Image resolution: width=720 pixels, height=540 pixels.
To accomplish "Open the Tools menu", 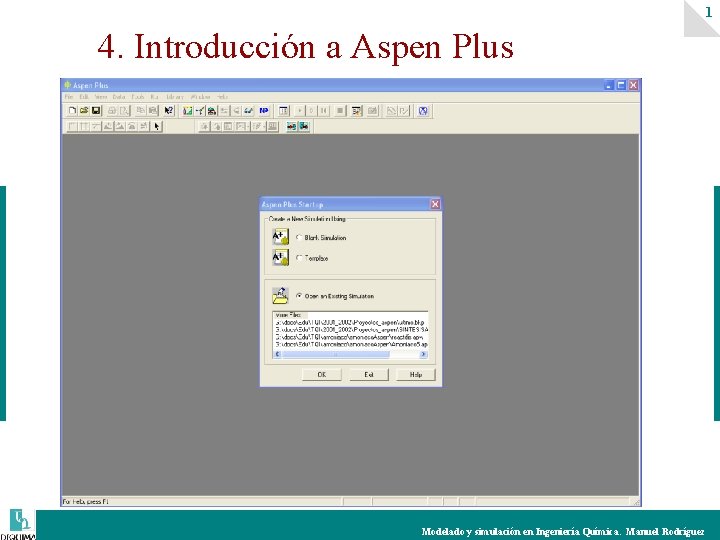I will coord(138,97).
